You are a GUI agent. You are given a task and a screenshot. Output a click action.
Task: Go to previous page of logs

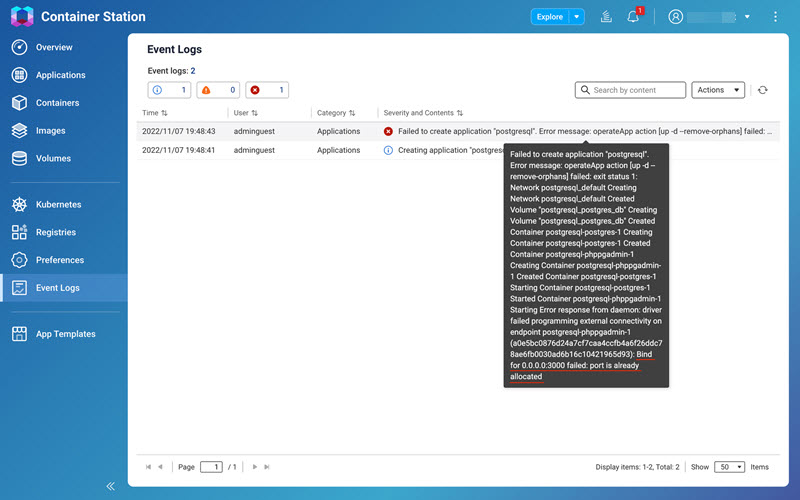click(160, 467)
